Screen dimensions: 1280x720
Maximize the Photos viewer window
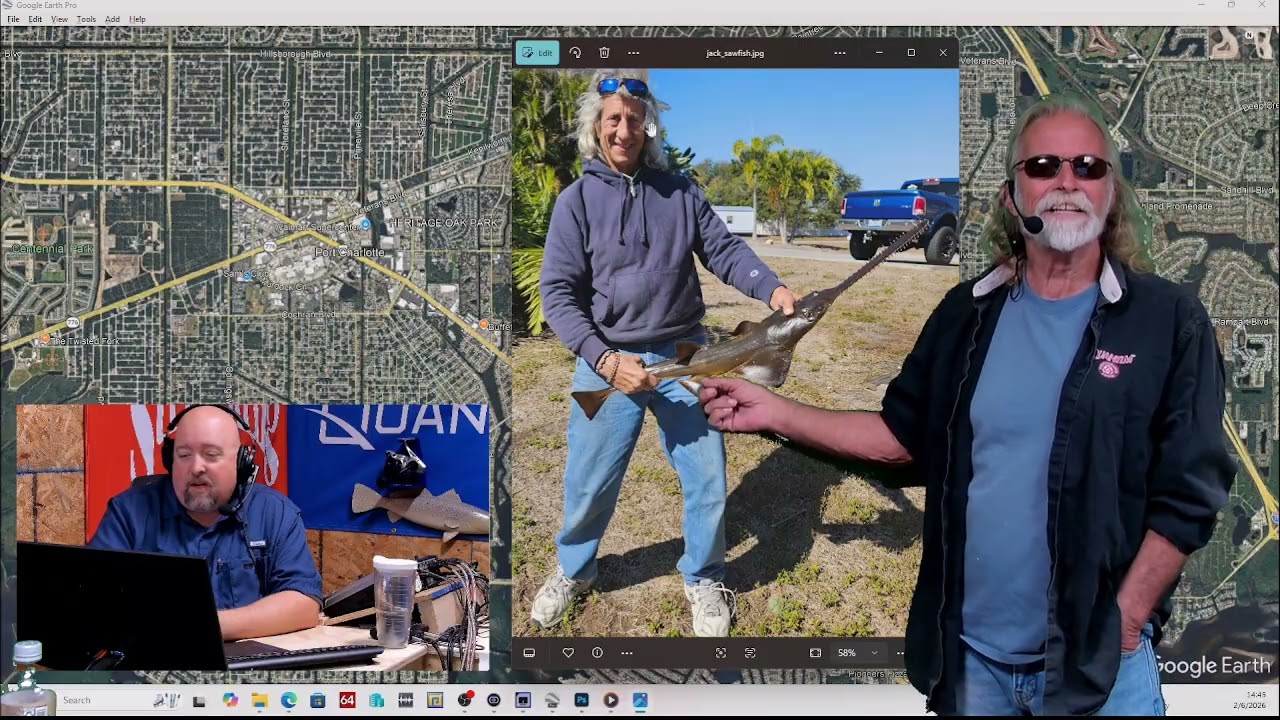click(x=911, y=53)
